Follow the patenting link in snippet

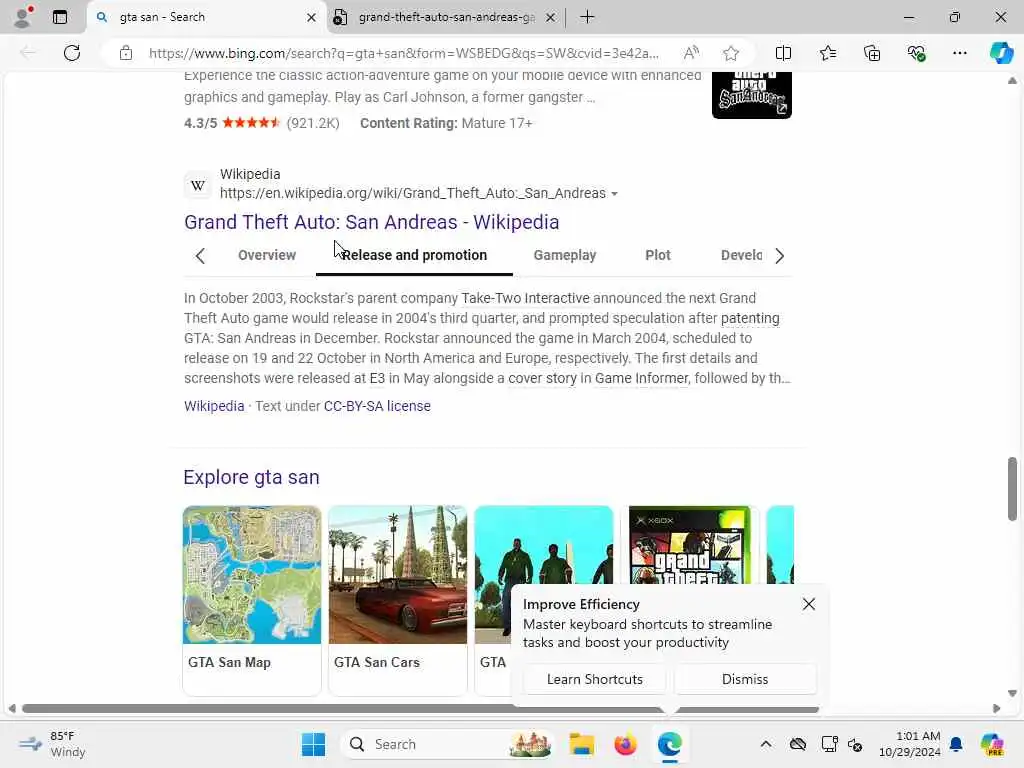[x=750, y=319]
